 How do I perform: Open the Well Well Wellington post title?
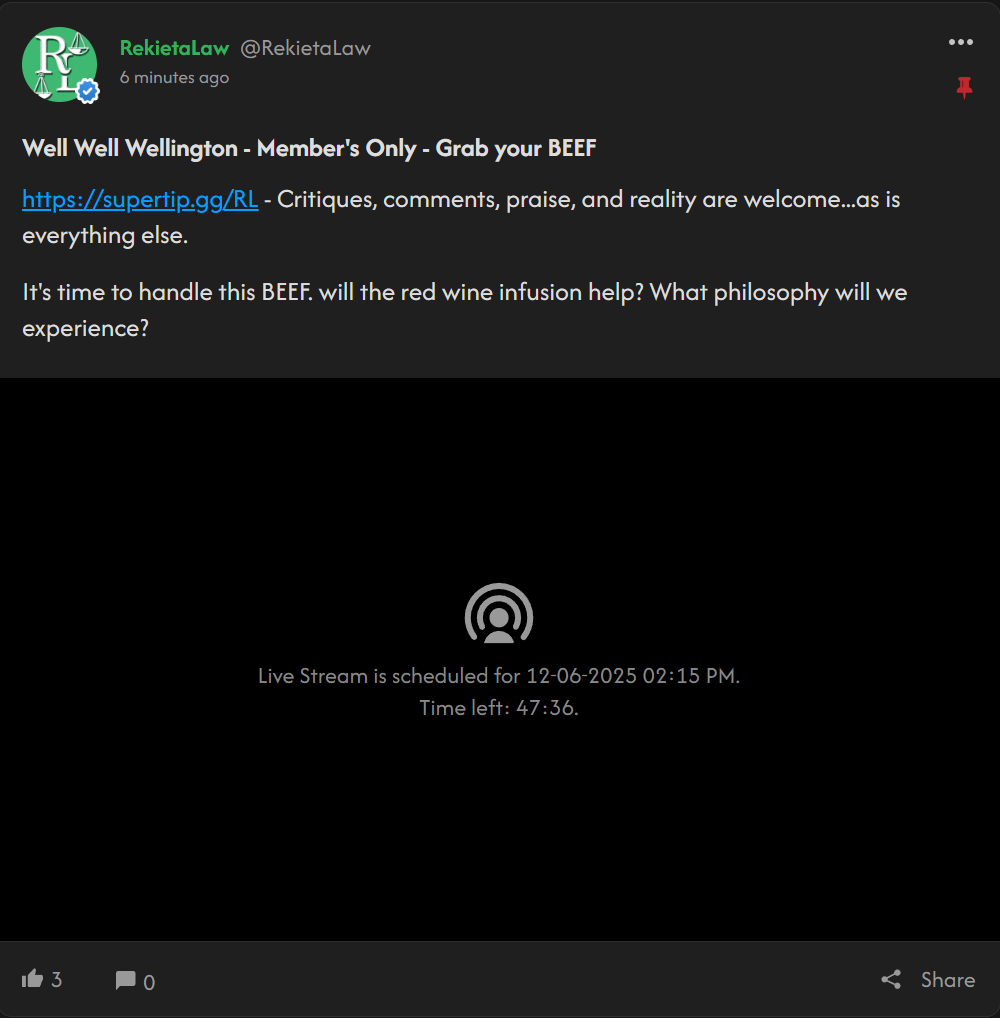point(309,148)
